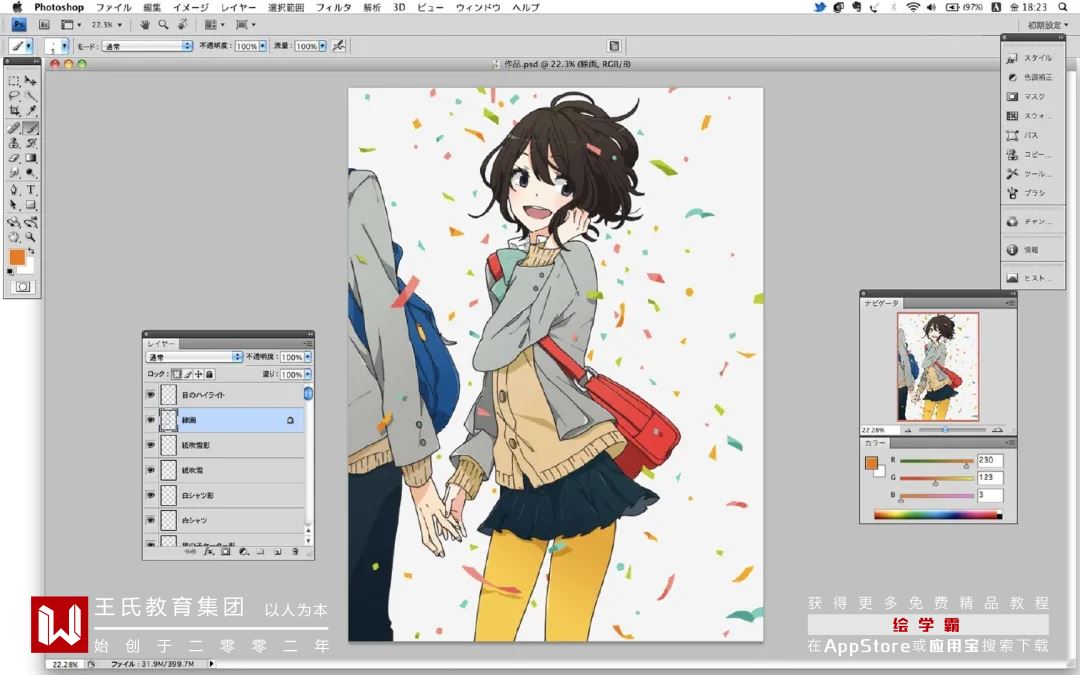Viewport: 1080px width, 675px height.
Task: Open the フィルタ menu
Action: click(333, 7)
